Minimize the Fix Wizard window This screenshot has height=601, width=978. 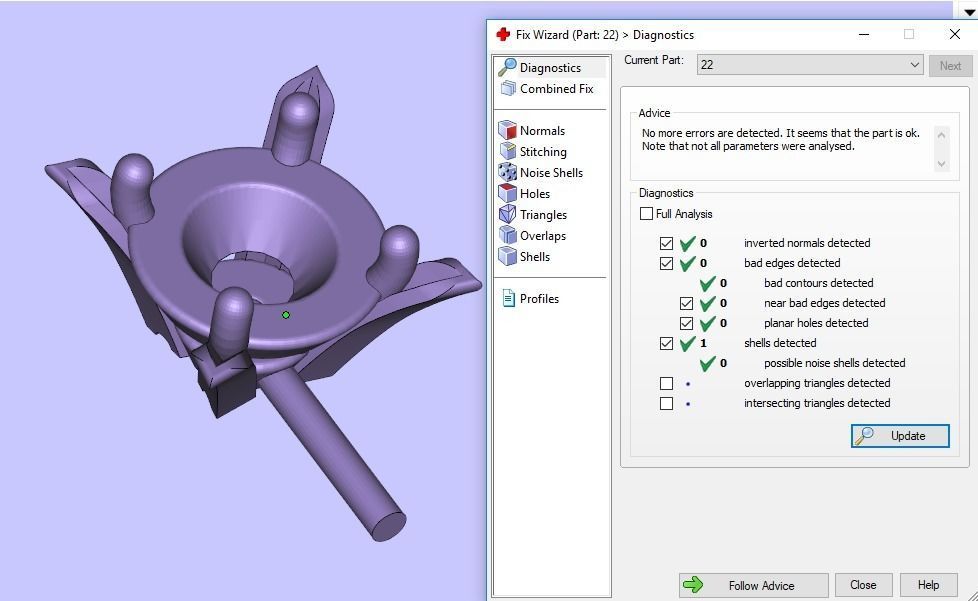pyautogui.click(x=864, y=34)
